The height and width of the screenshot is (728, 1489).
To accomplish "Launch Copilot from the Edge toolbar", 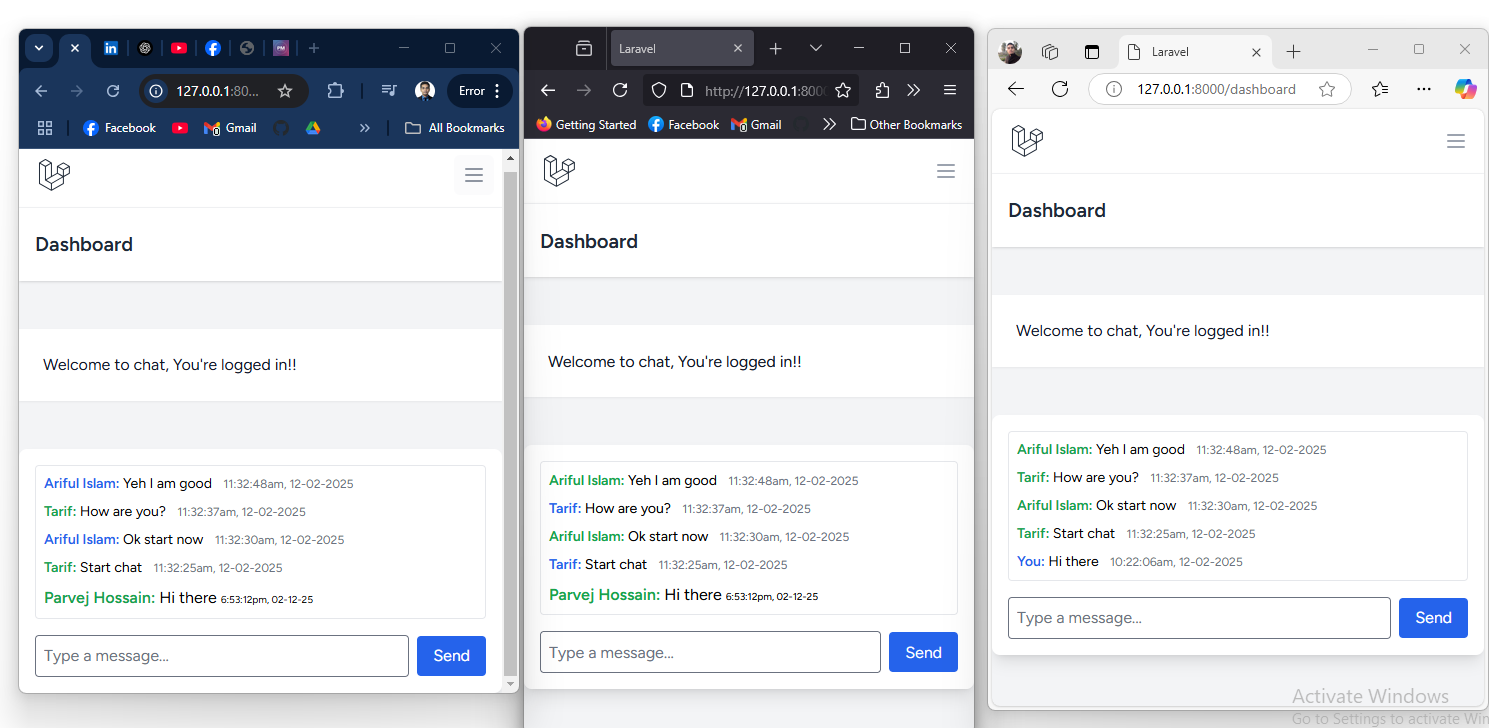I will (1465, 89).
